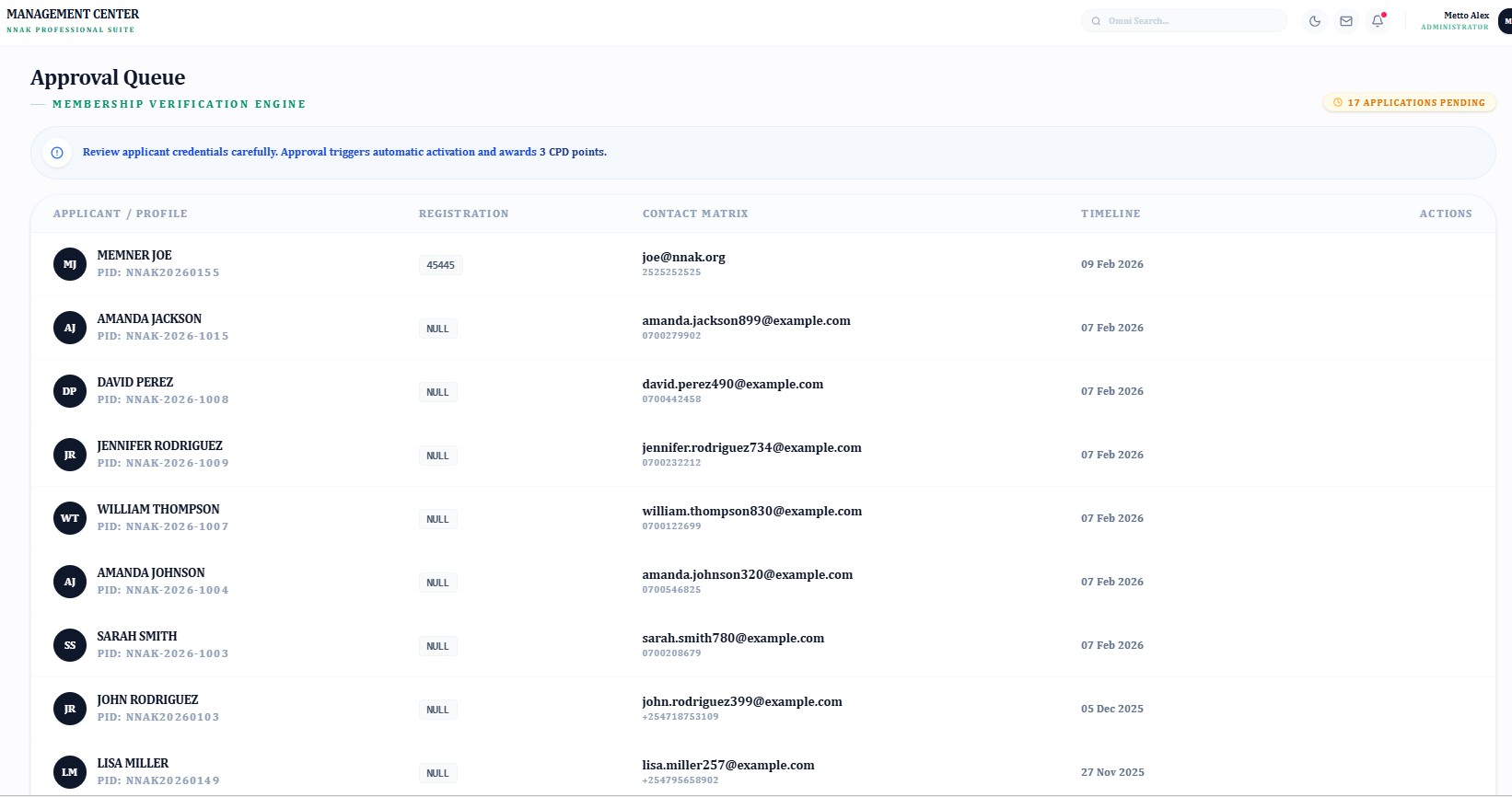Select the JENNIFER RODRIGUEZ applicant name
The height and width of the screenshot is (797, 1512).
160,446
